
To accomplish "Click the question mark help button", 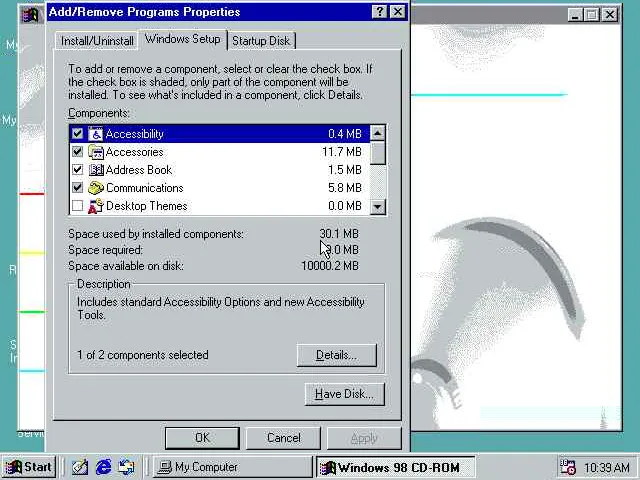I will [x=379, y=12].
